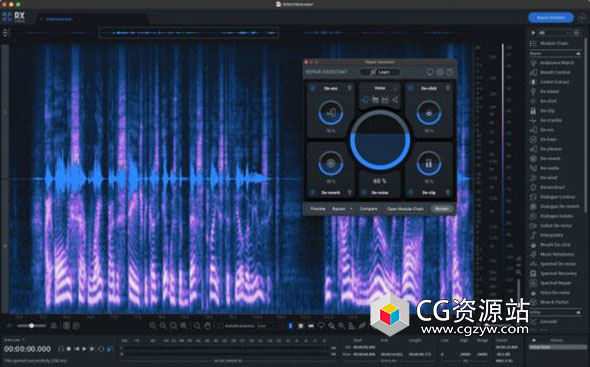
Task: Click the blue Repair Assistant button
Action: click(551, 18)
